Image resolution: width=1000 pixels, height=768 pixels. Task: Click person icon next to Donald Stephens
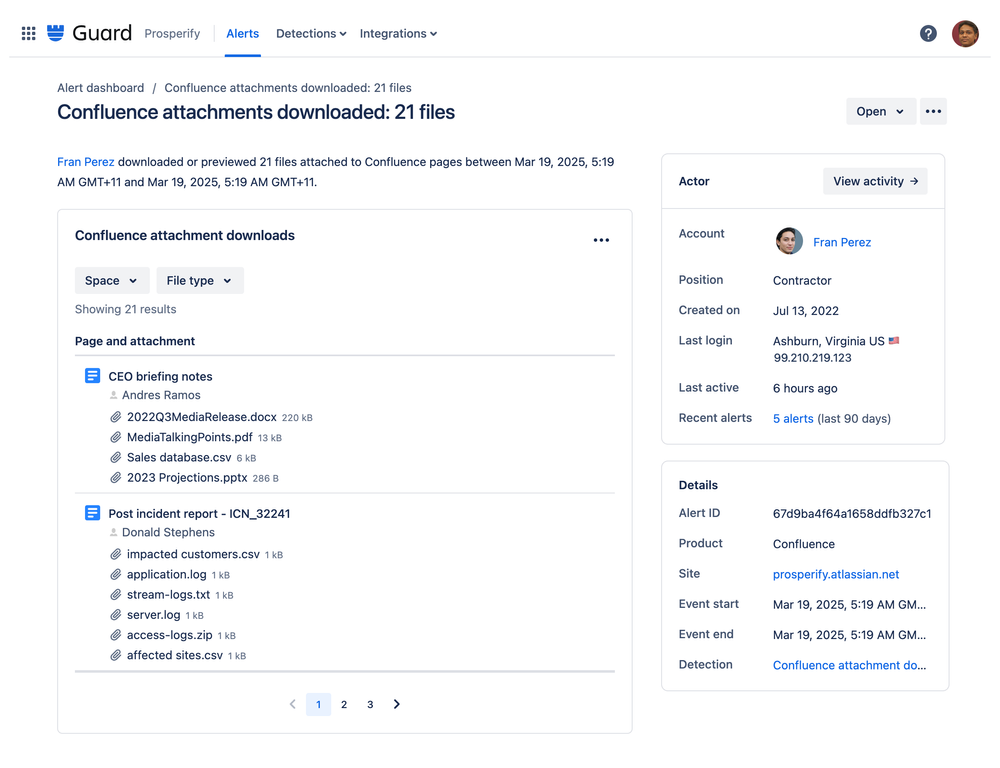[x=114, y=533]
